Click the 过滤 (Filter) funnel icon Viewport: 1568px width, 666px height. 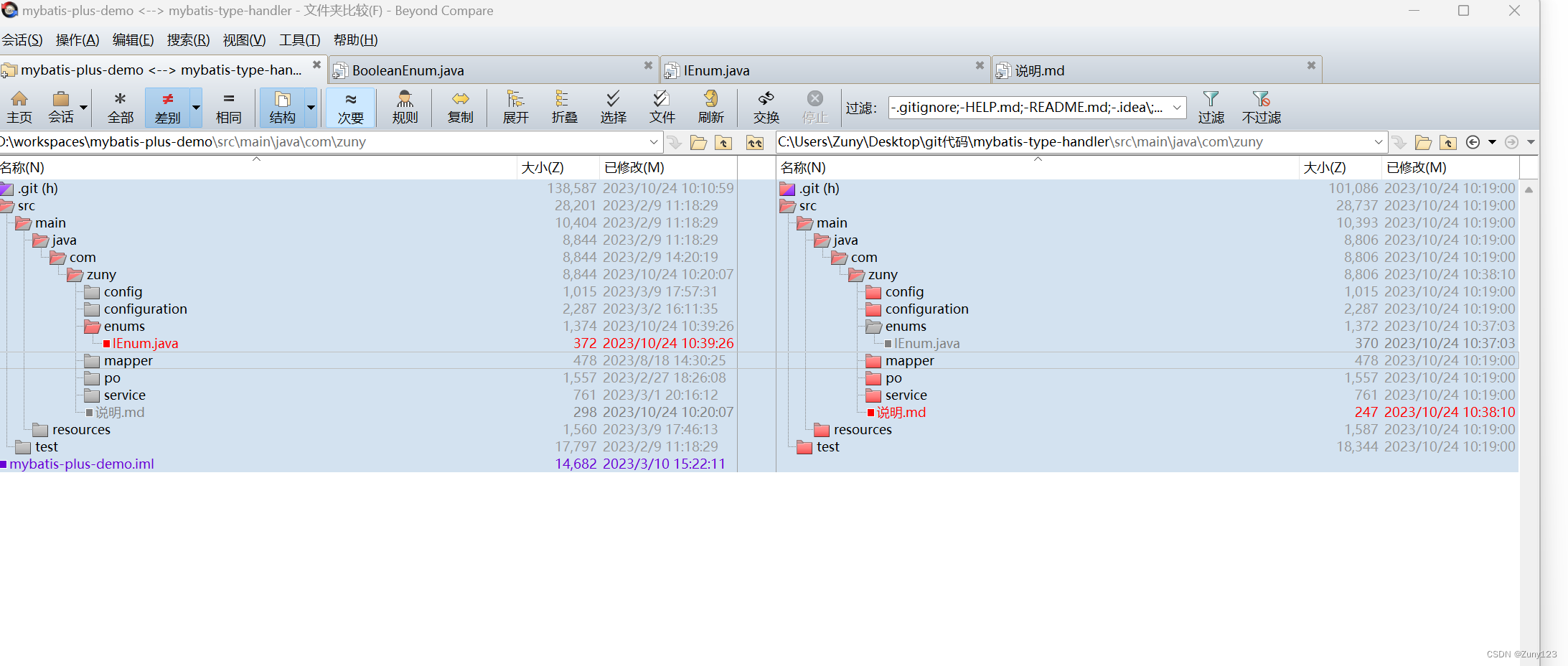1211,108
